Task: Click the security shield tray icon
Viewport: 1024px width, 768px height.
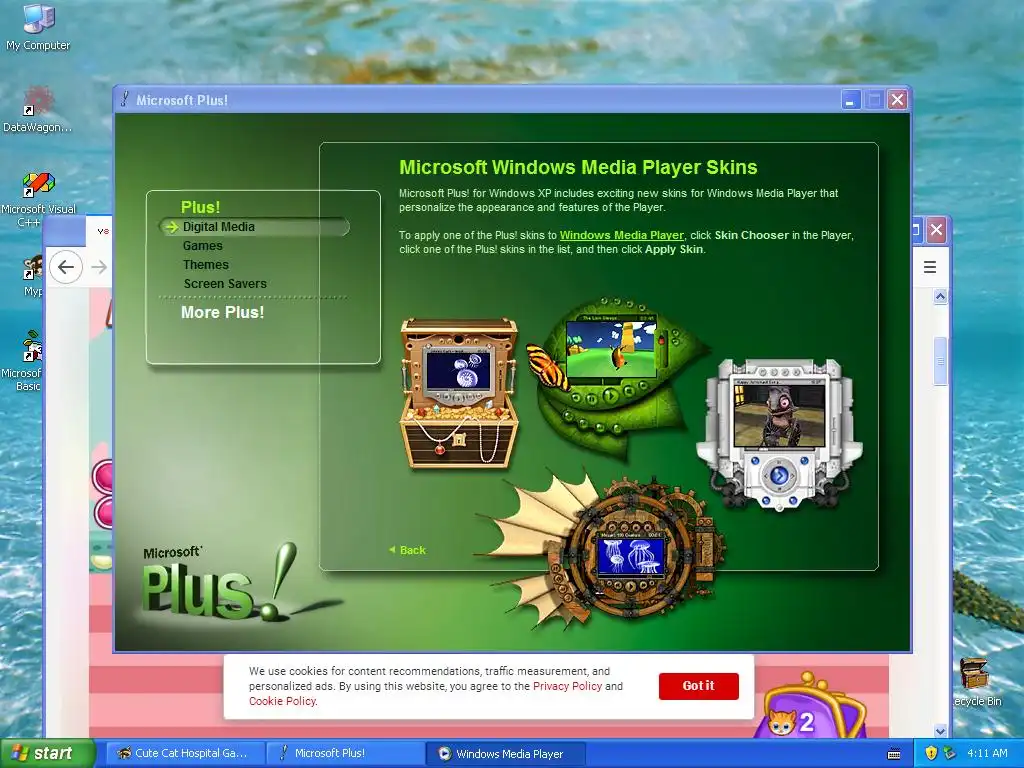Action: 931,753
